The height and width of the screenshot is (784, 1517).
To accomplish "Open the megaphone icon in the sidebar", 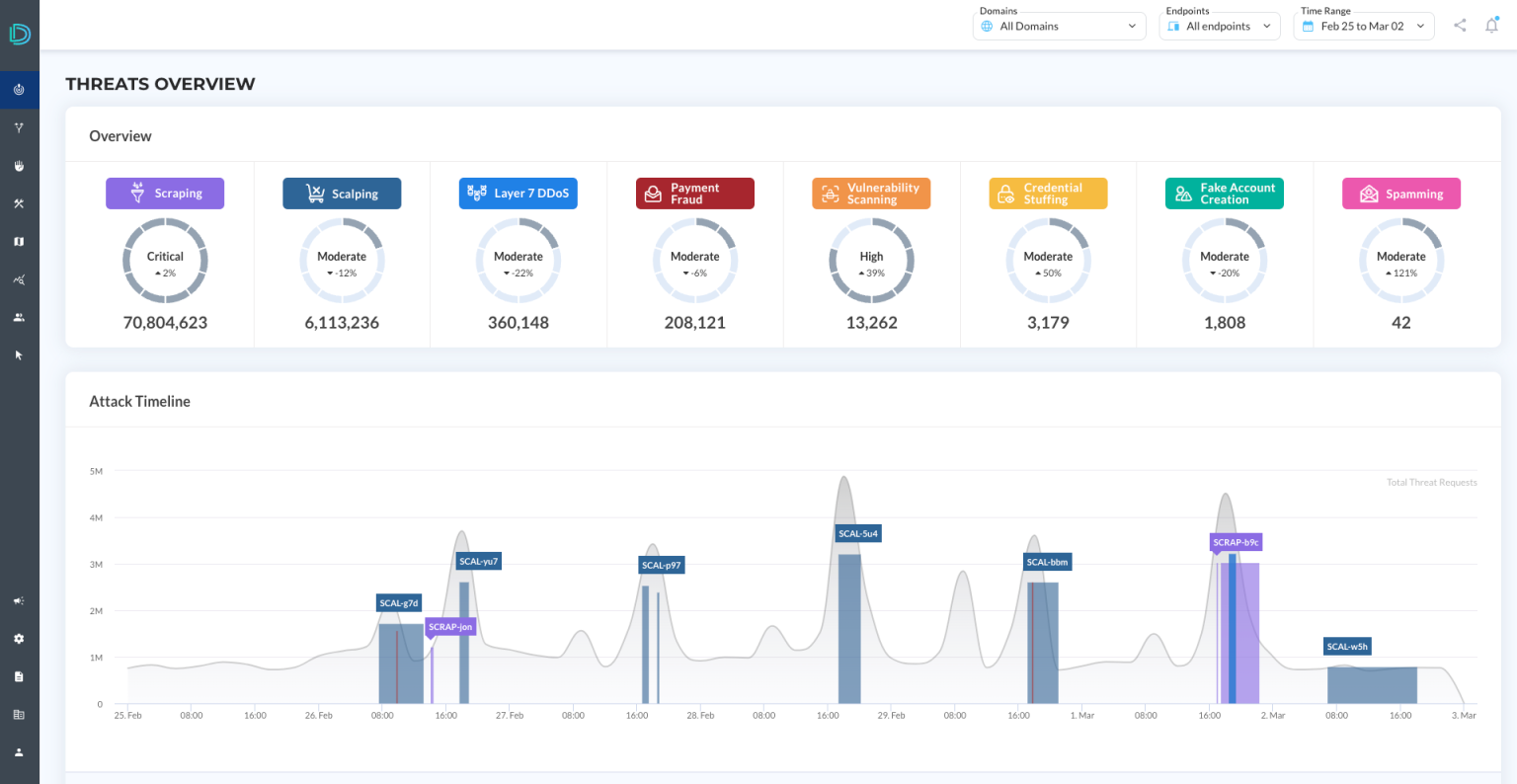I will (x=19, y=601).
